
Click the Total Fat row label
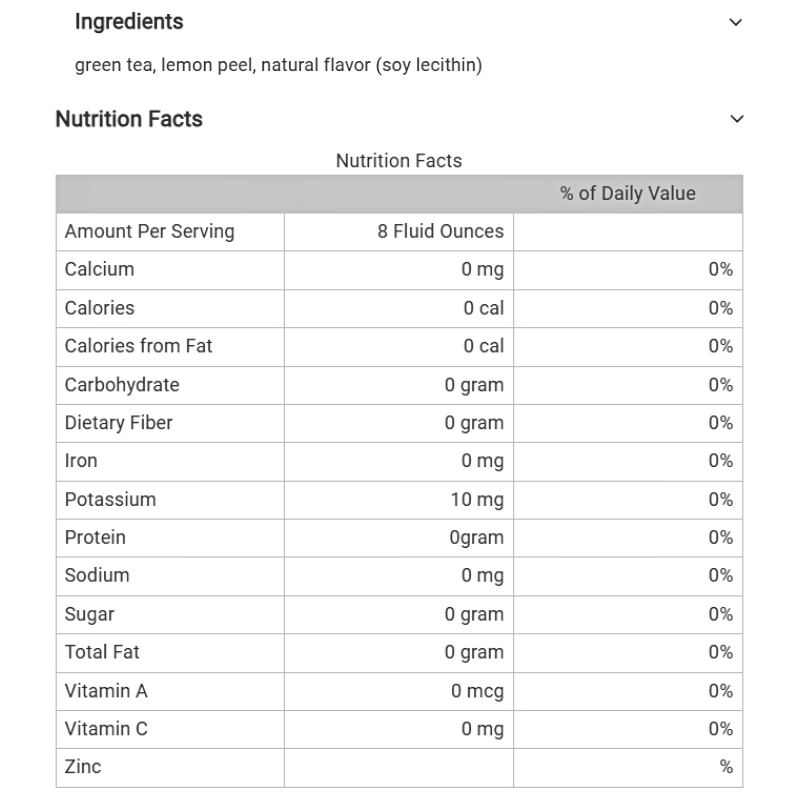click(x=102, y=652)
